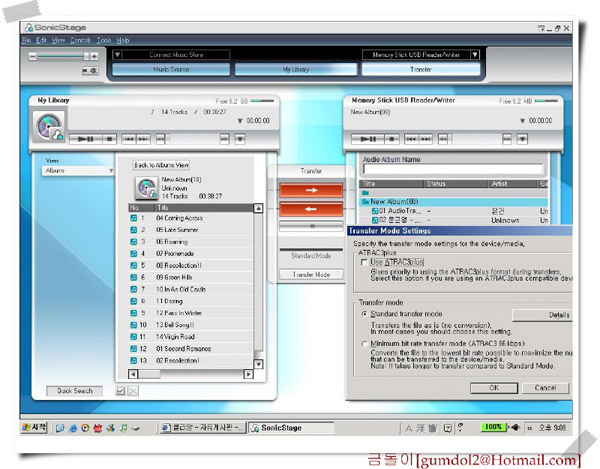The height and width of the screenshot is (469, 600).
Task: Skip to next track in My Library
Action: point(143,139)
